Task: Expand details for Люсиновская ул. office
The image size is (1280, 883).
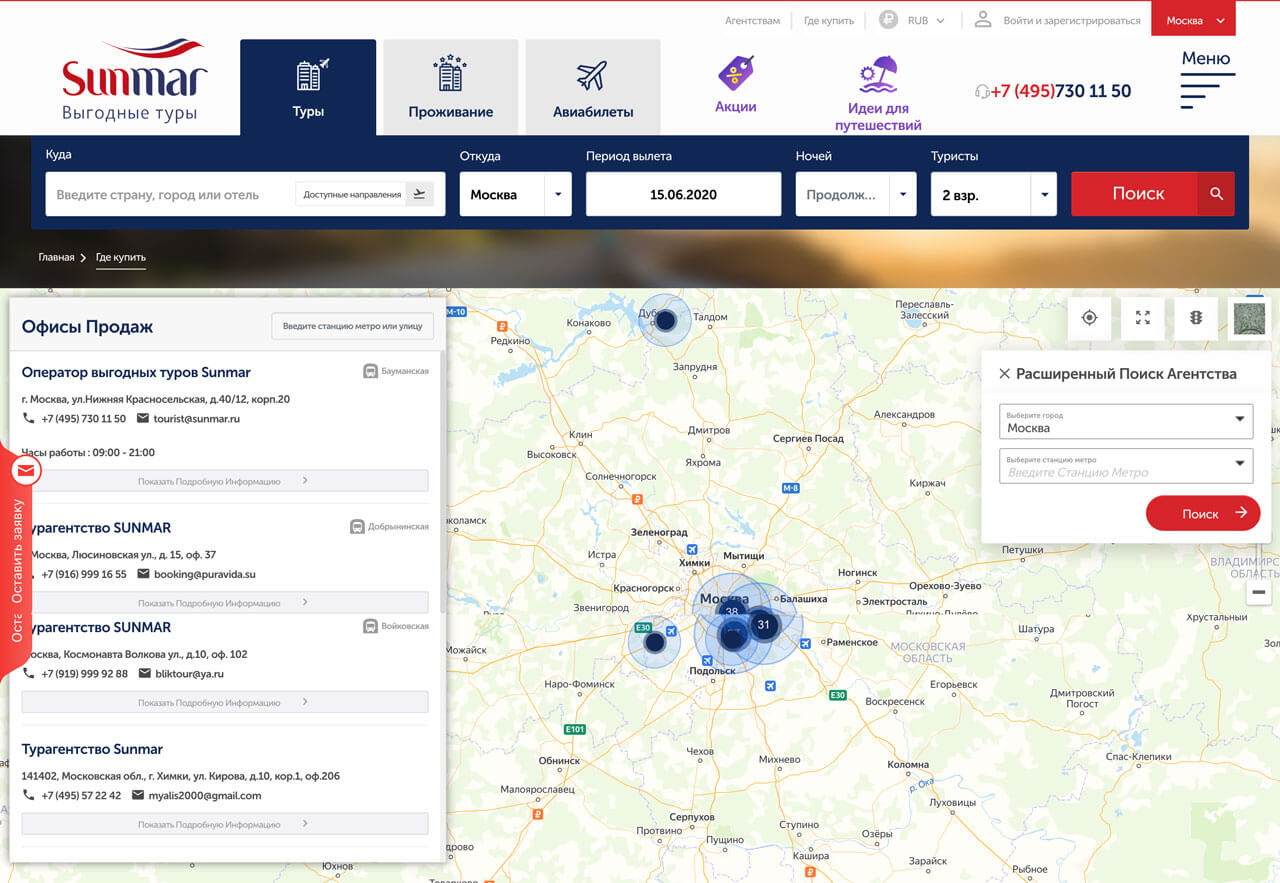Action: [x=225, y=603]
